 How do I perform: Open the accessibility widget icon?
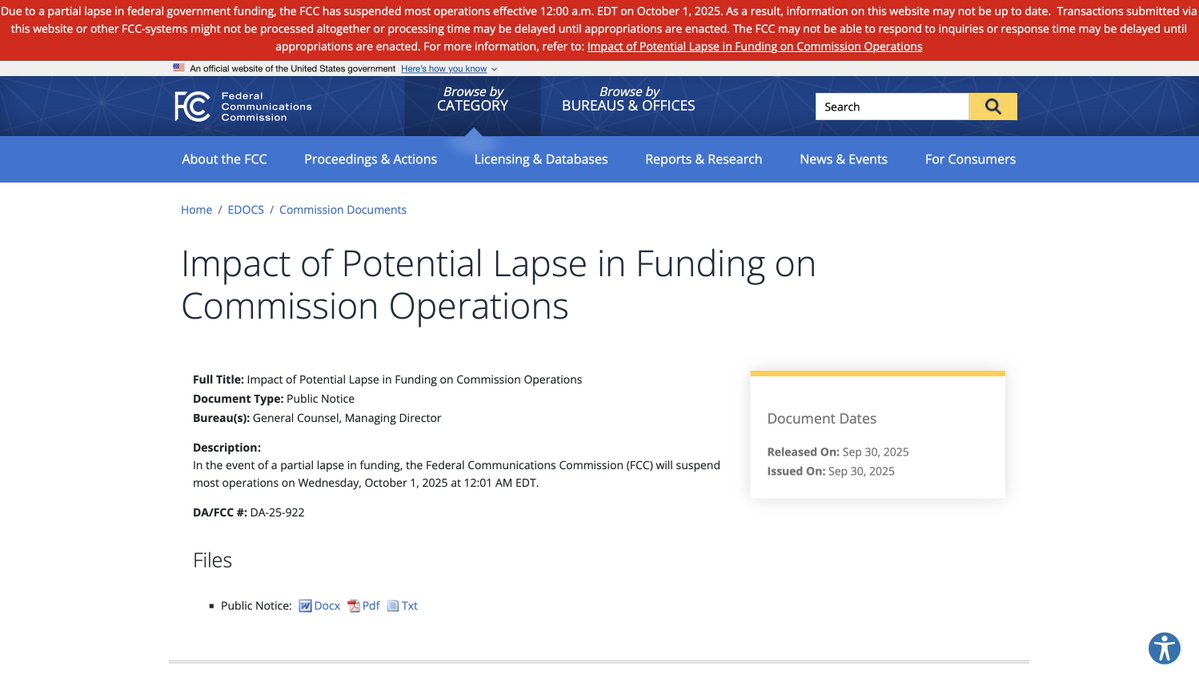click(x=1164, y=648)
